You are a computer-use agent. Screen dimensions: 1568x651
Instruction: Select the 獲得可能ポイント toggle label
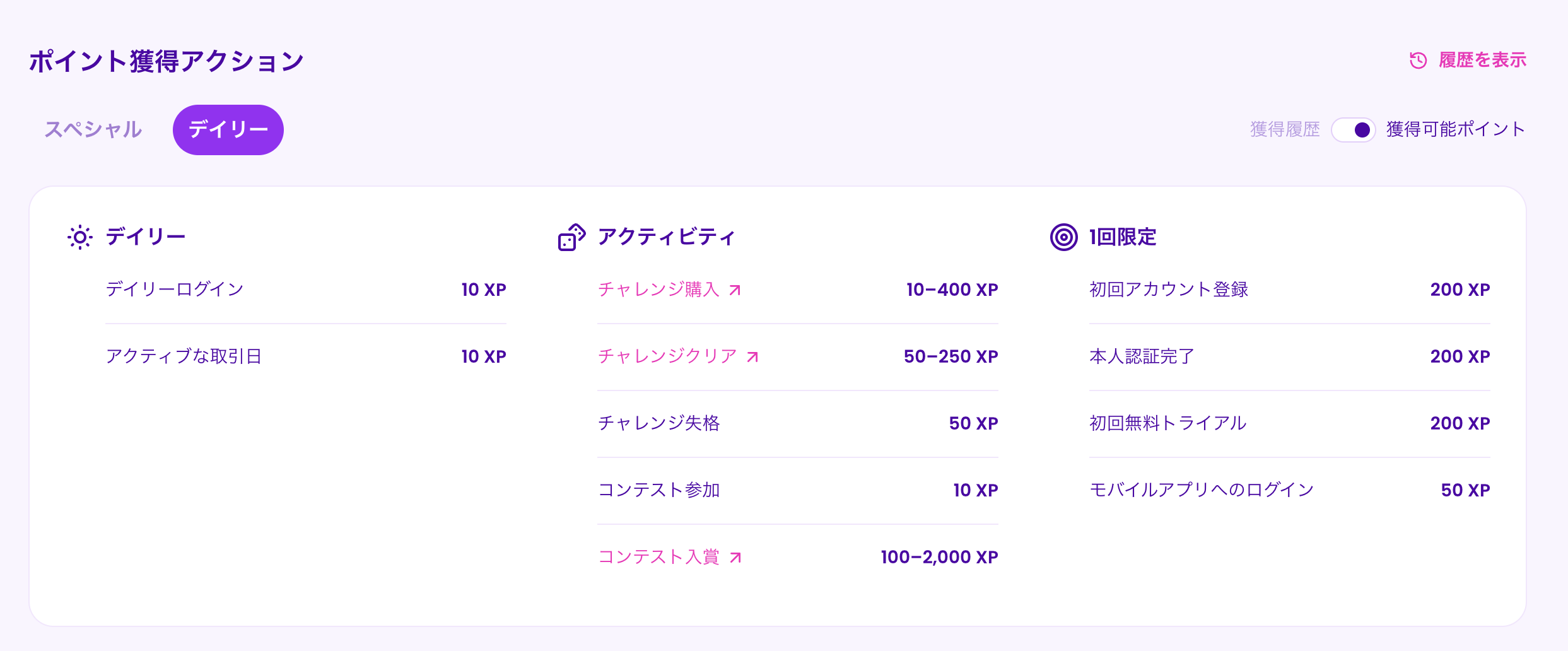tap(1456, 130)
